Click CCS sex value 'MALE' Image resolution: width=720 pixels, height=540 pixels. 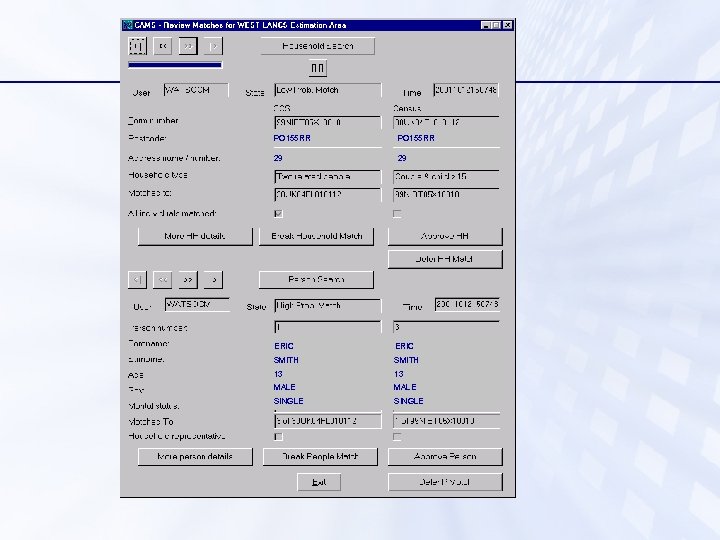[x=285, y=387]
